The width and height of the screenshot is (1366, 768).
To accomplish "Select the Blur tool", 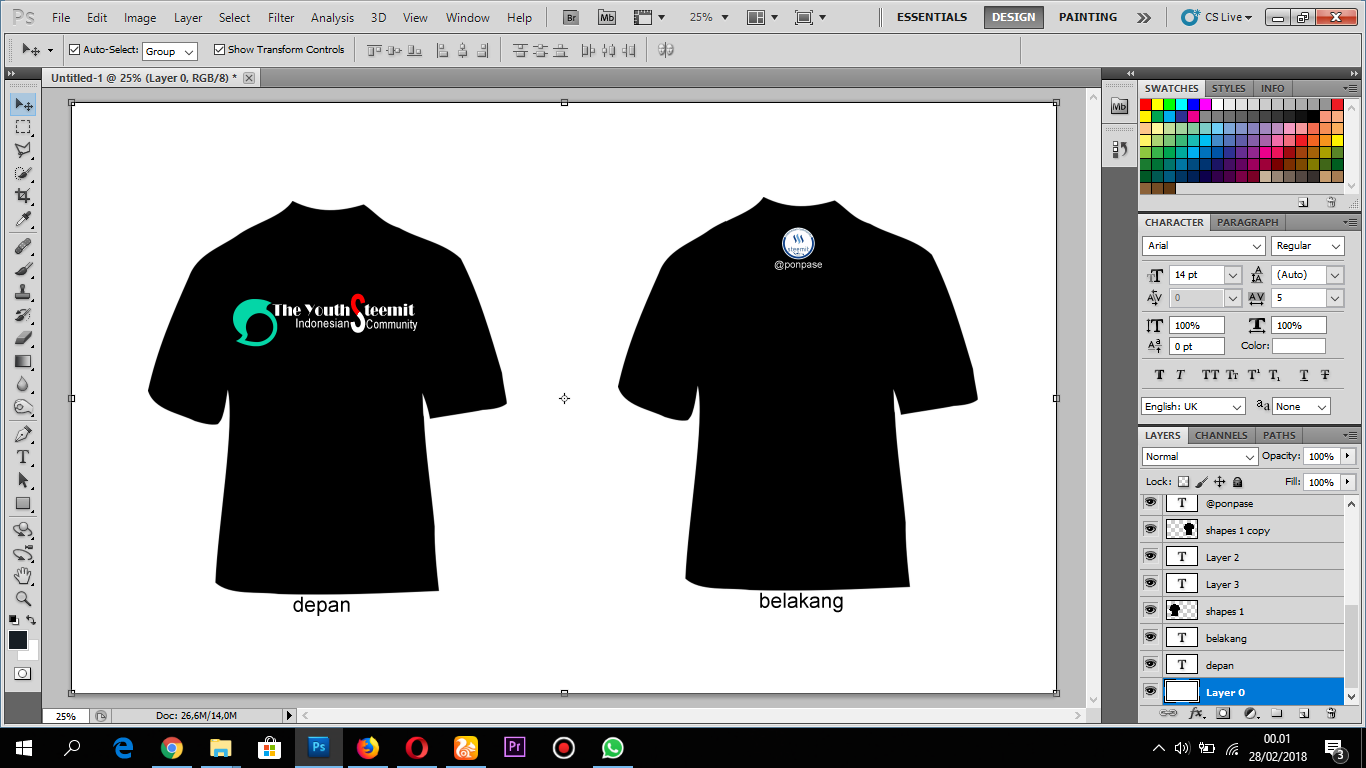I will (23, 384).
